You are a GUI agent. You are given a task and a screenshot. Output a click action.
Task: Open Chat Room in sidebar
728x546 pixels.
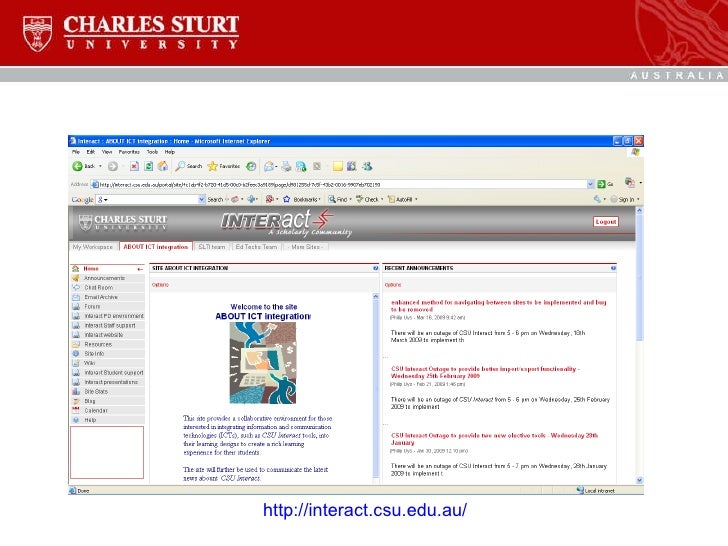107,288
